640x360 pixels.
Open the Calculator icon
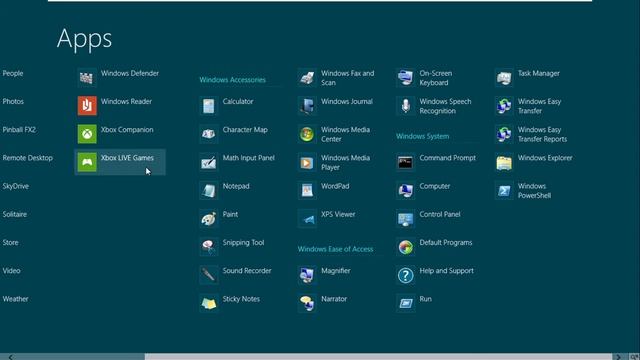click(209, 106)
